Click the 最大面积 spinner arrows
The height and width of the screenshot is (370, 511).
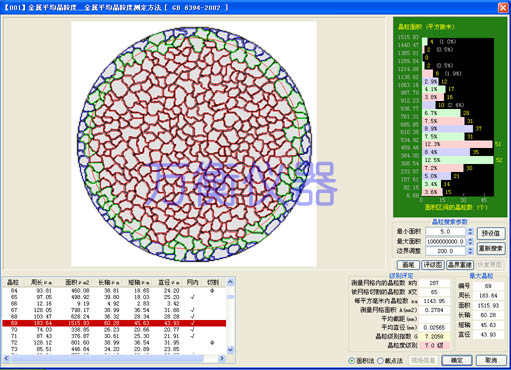[470, 241]
